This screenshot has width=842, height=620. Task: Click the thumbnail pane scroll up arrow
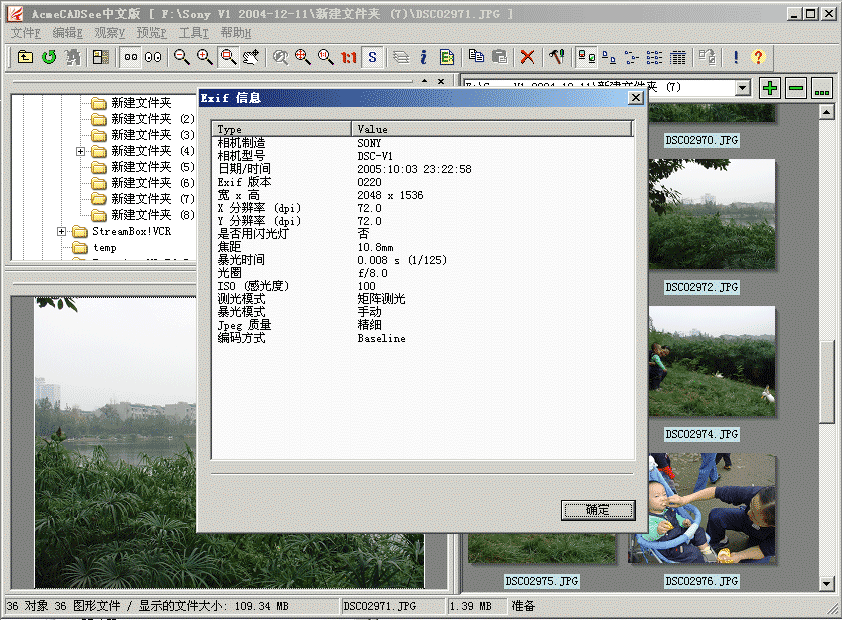click(826, 112)
